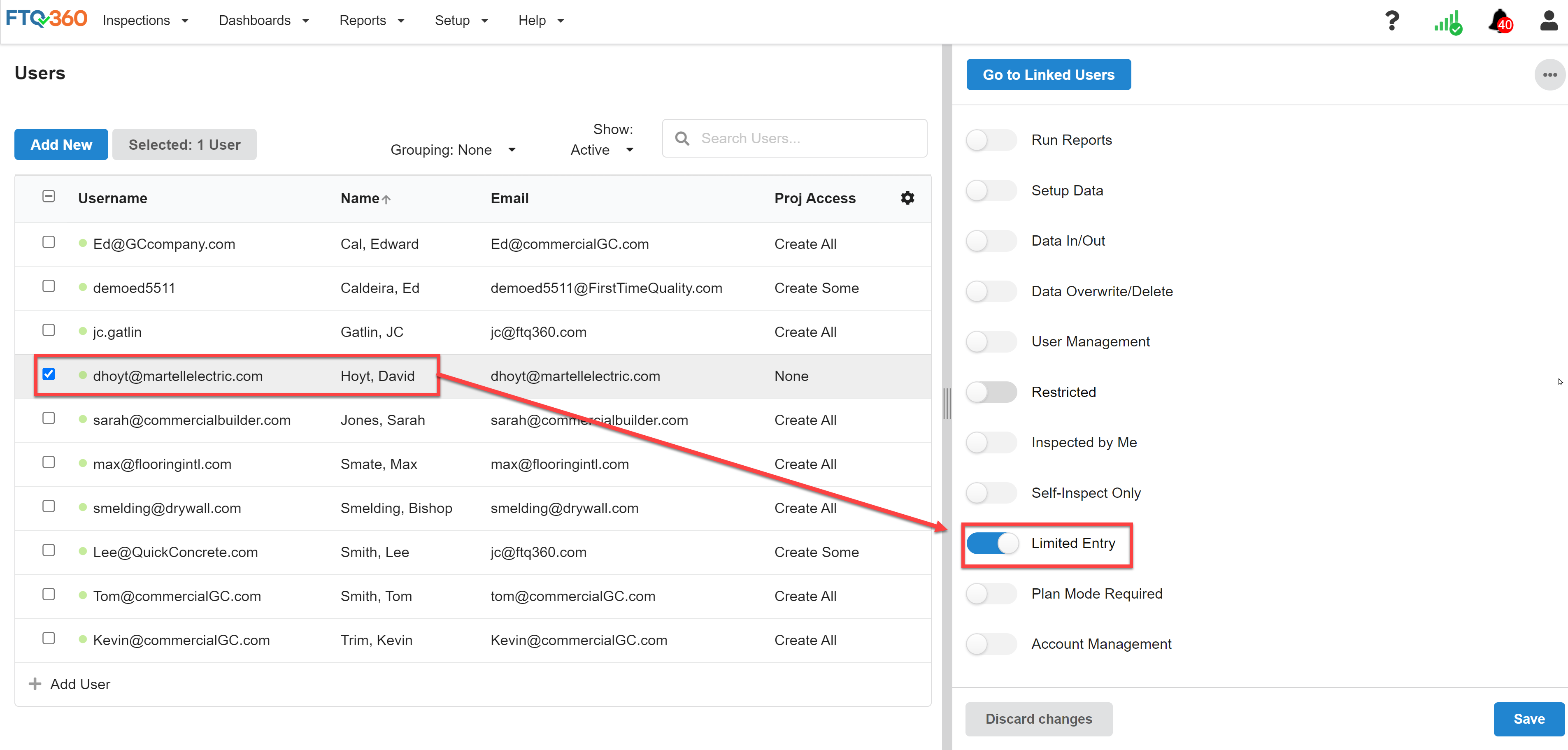Enable the Data In/Out toggle

[x=991, y=241]
